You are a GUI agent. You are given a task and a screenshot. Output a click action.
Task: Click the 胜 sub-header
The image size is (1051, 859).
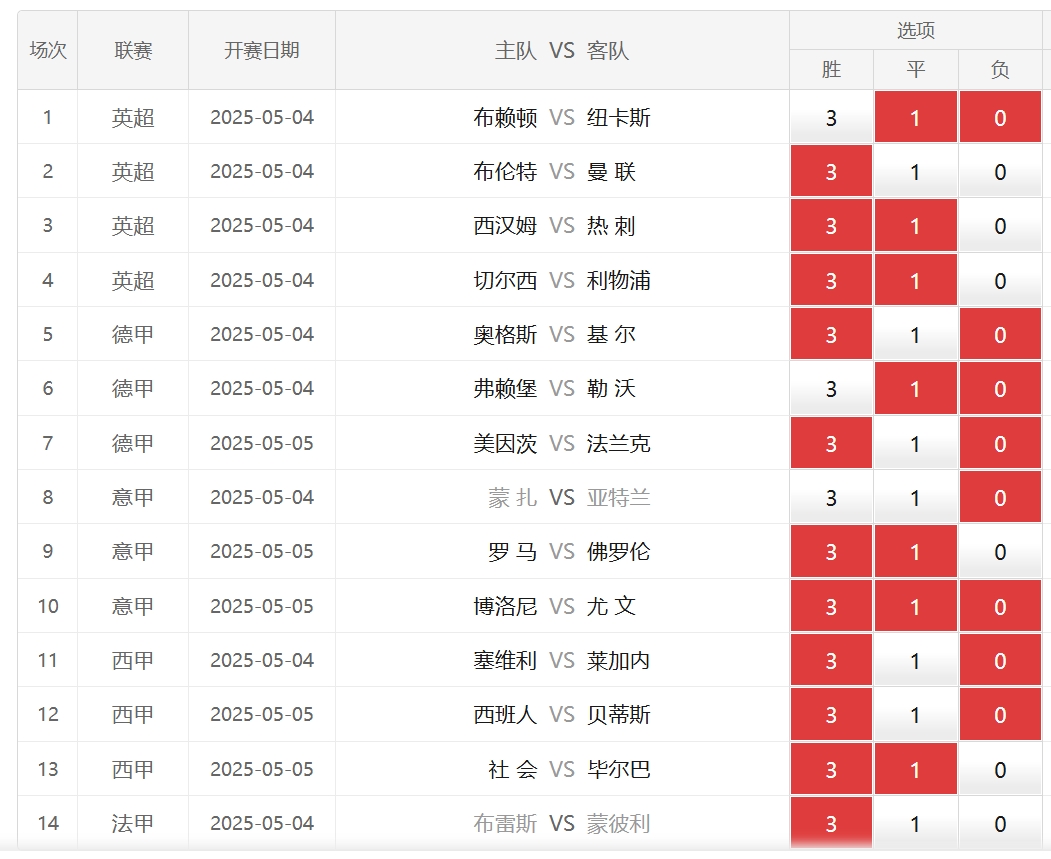pyautogui.click(x=831, y=69)
